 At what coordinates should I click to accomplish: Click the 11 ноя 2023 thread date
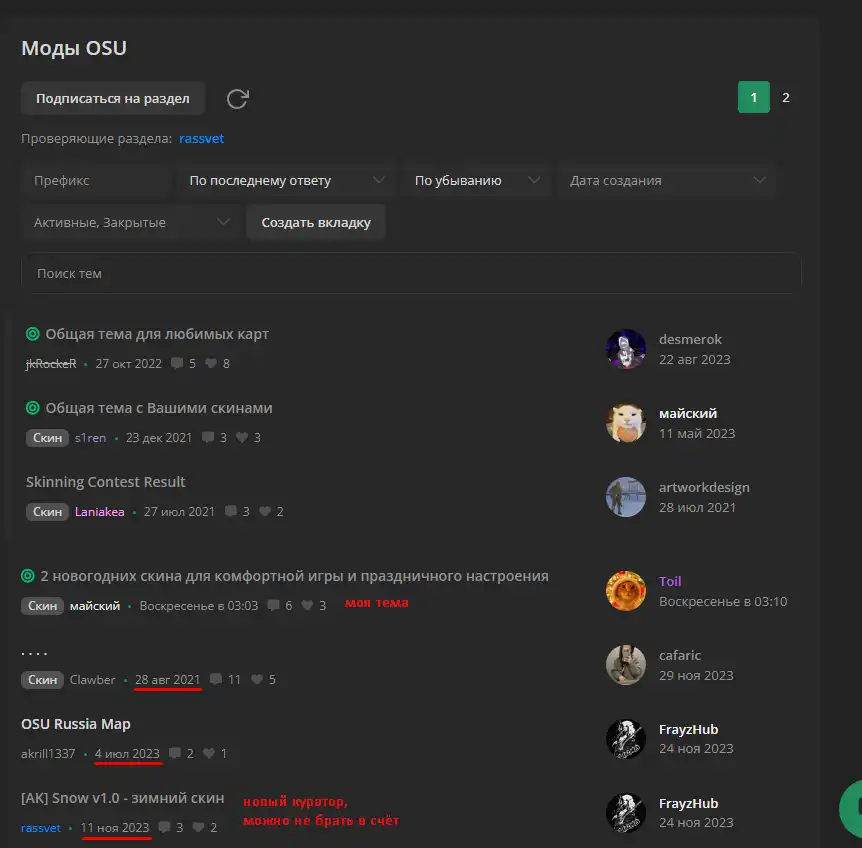pyautogui.click(x=115, y=827)
